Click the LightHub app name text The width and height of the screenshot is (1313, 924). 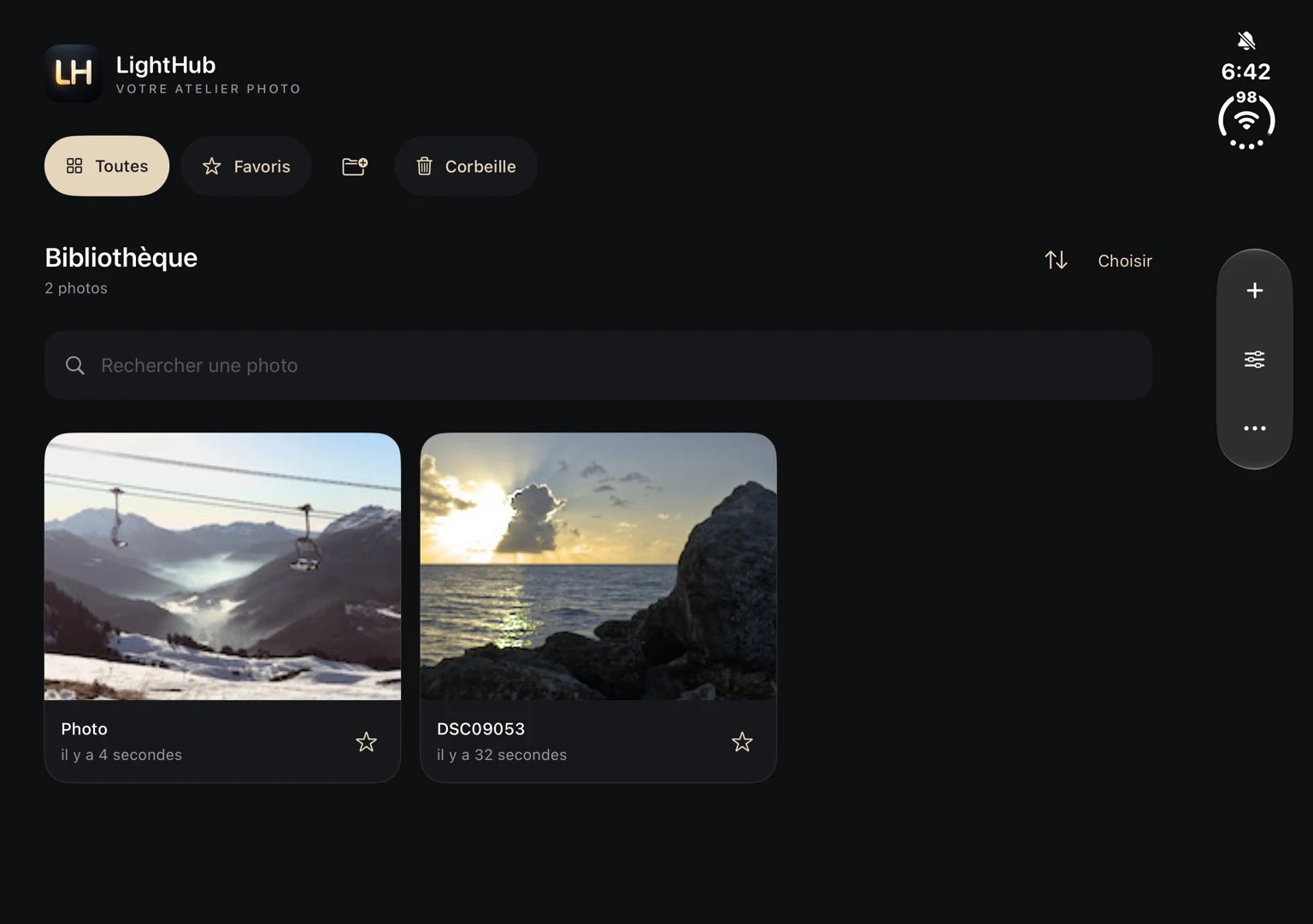click(166, 65)
